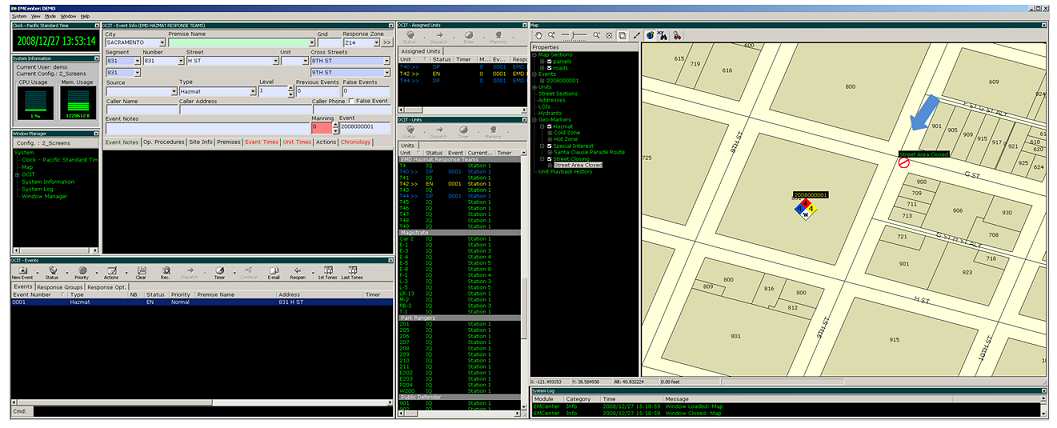The image size is (1057, 428).
Task: Open the Window menu in menu bar
Action: point(67,16)
